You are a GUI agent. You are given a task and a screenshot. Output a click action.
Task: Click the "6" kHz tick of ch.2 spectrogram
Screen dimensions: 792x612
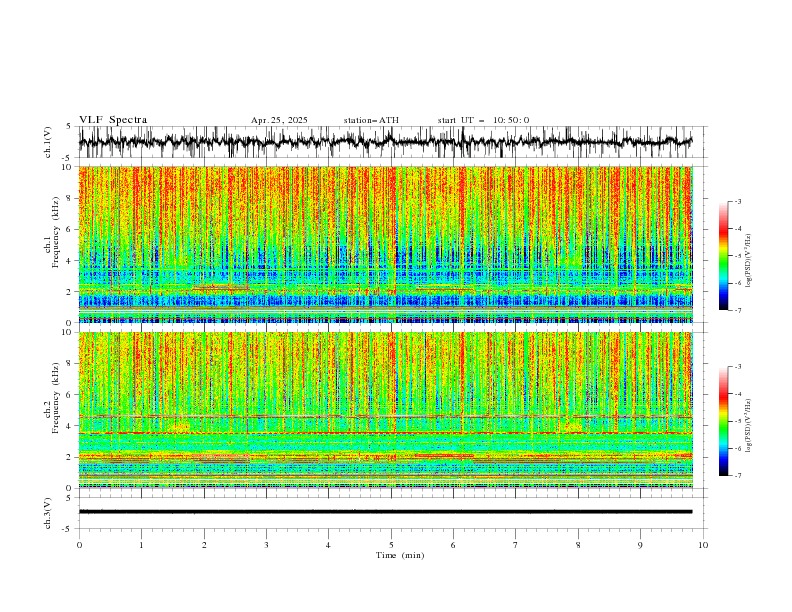coord(70,394)
